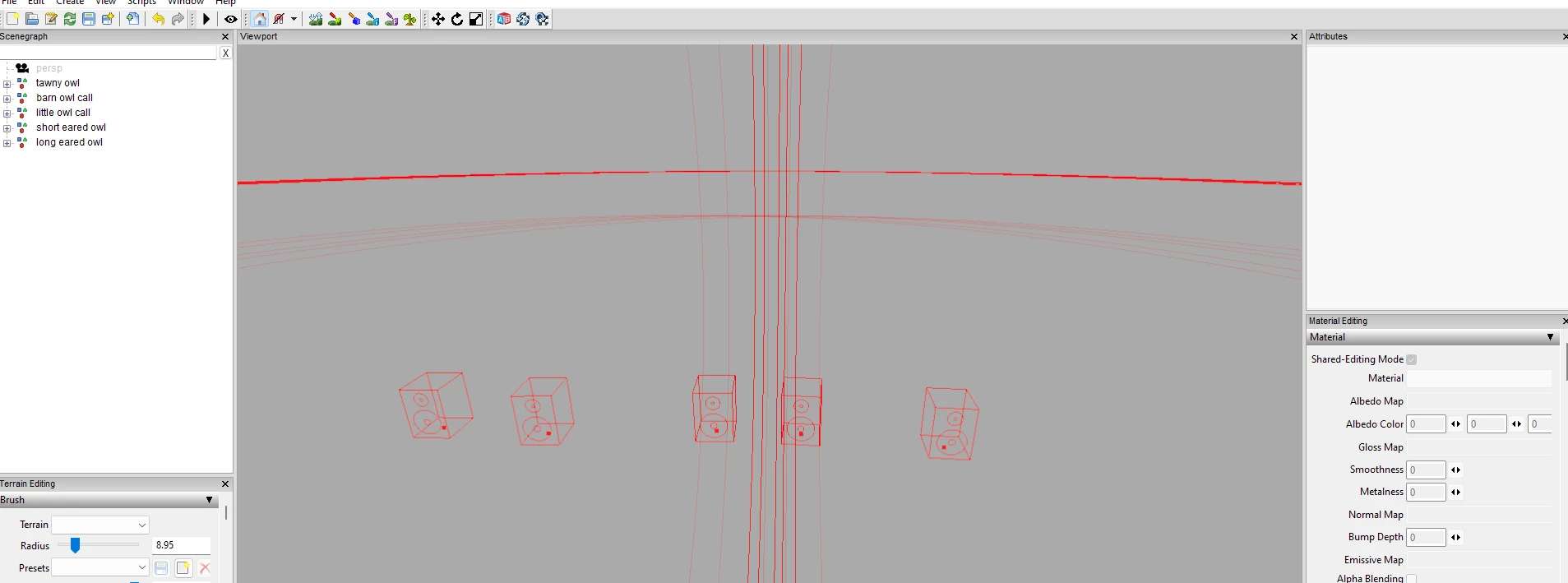
Task: Select the barn owl call item
Action: (x=64, y=98)
